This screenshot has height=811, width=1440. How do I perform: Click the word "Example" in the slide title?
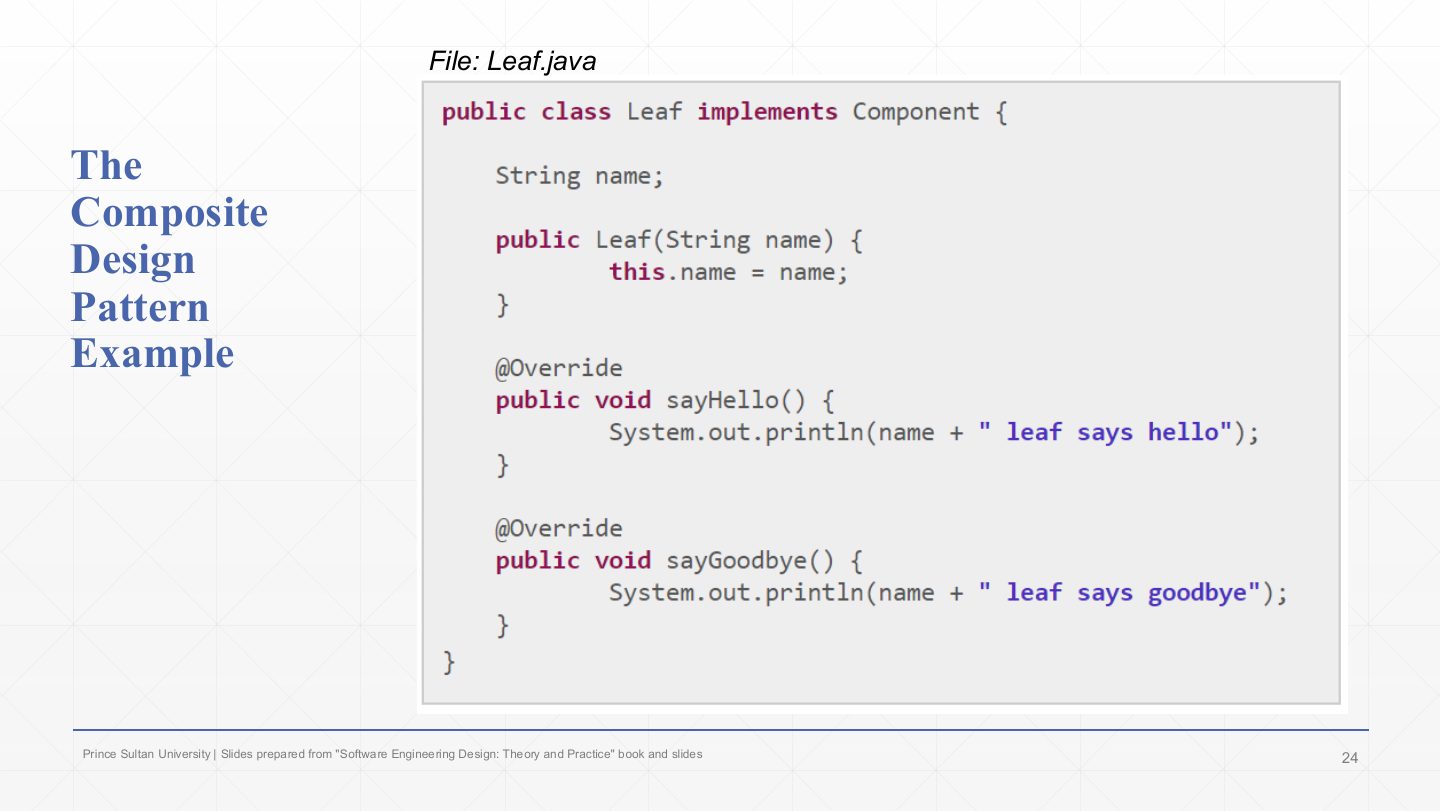point(152,354)
